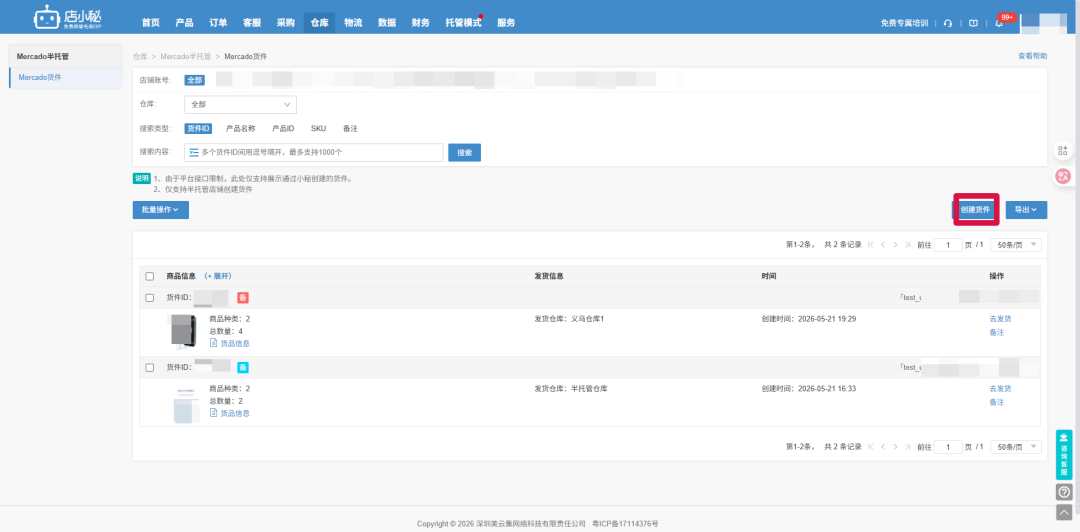Select 产品ID search type
Viewport: 1080px width, 532px height.
[283, 128]
